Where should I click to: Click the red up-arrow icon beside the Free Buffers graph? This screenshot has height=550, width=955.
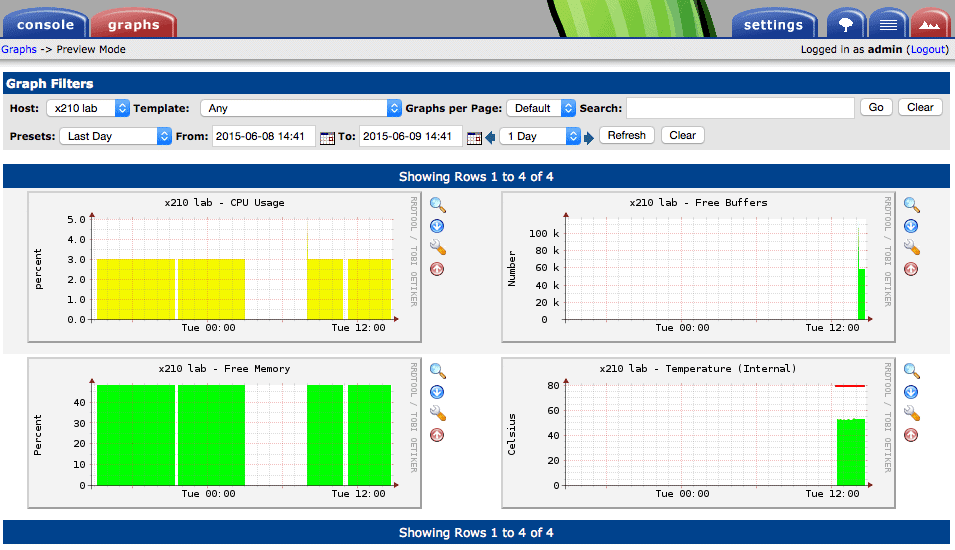pos(911,269)
